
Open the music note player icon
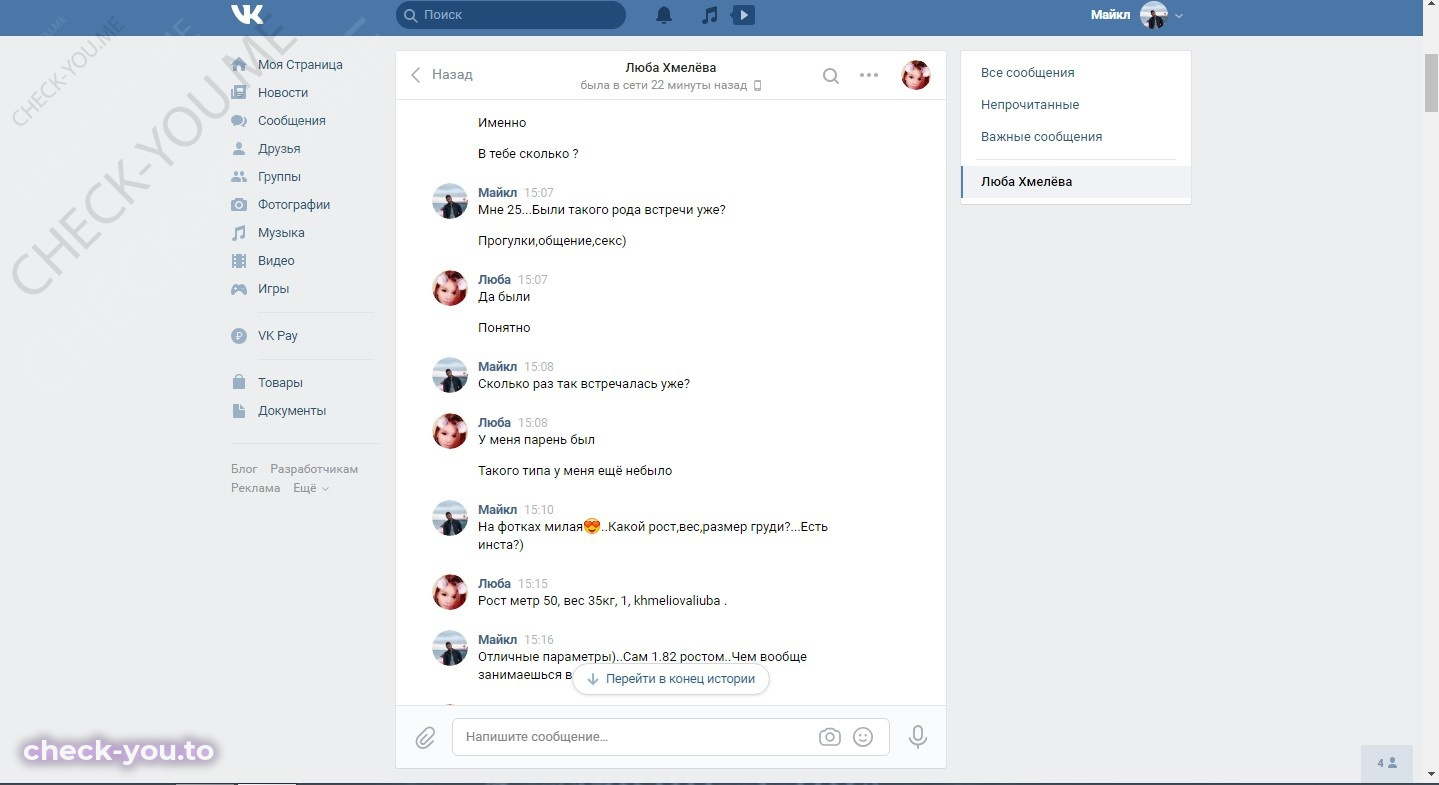(710, 15)
